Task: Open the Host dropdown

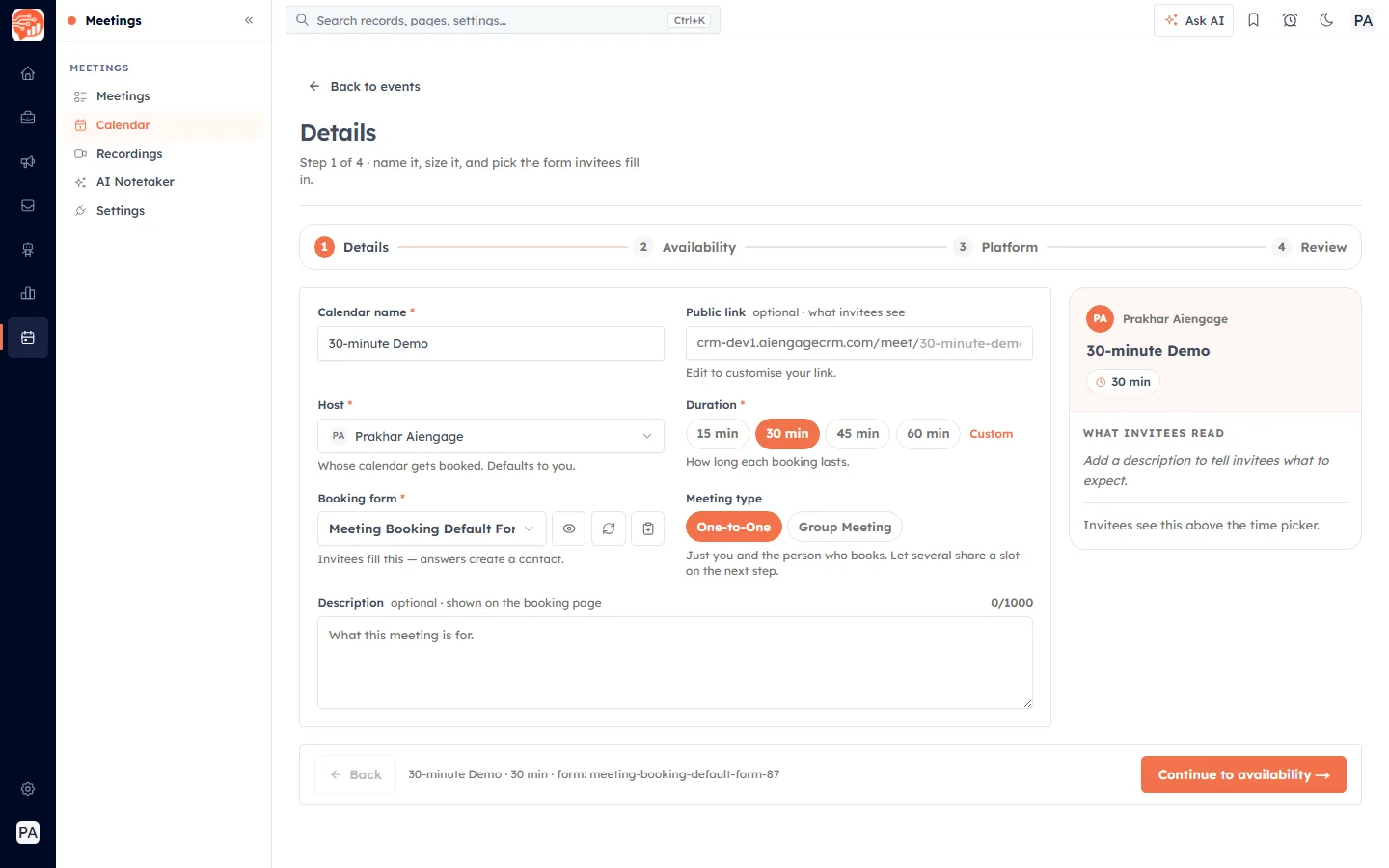Action: 491,436
